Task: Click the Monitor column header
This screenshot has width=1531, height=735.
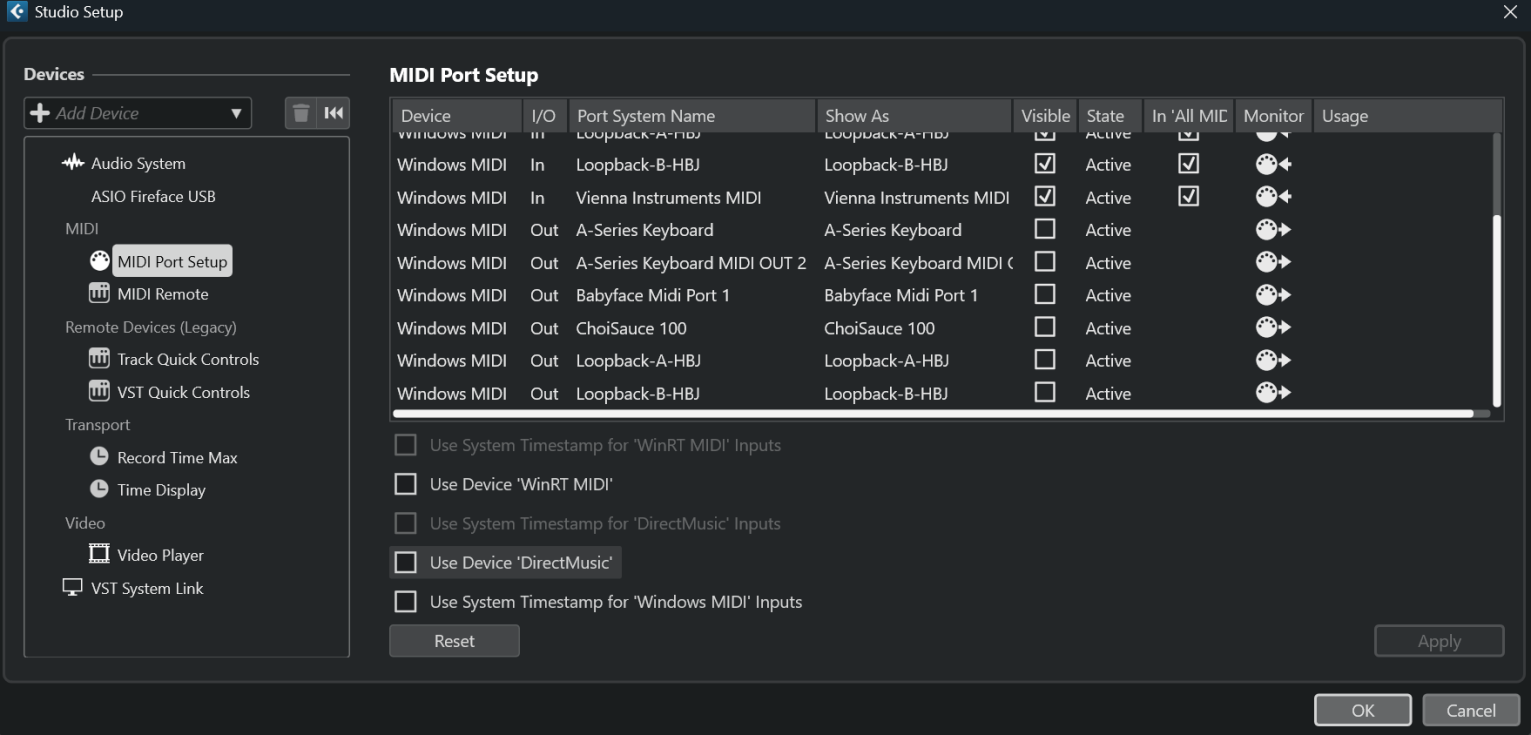Action: pos(1274,116)
